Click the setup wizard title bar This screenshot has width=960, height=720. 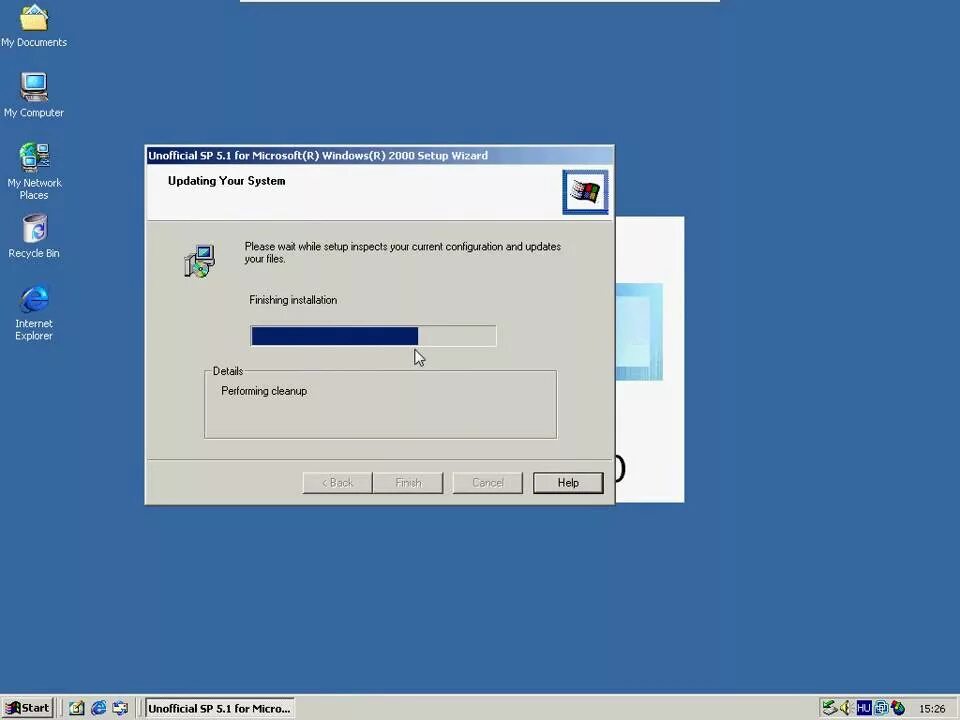[x=380, y=156]
